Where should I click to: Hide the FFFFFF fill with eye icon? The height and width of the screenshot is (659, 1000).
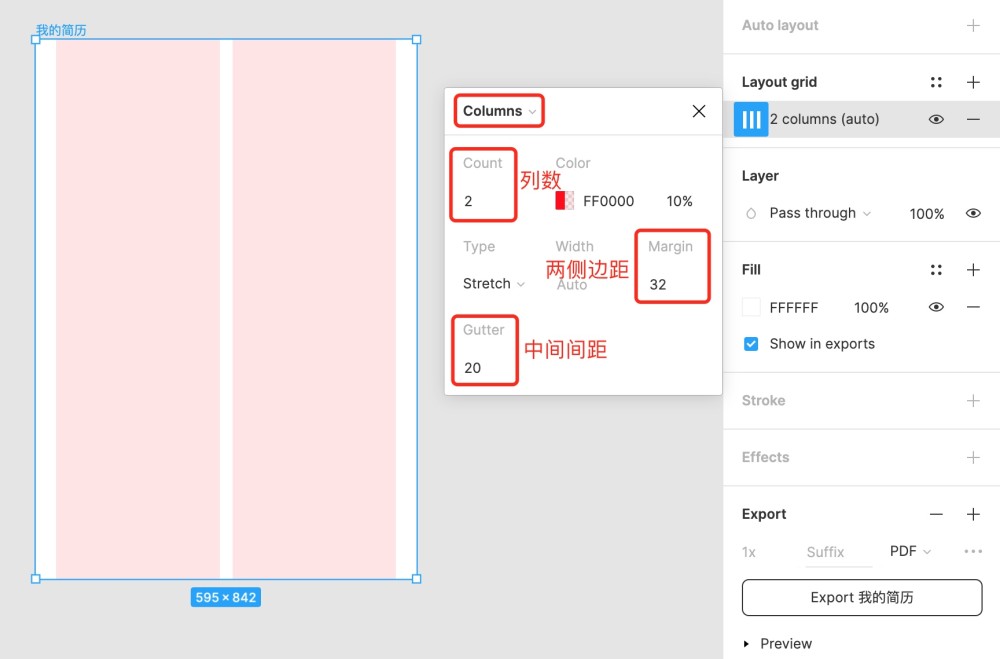pyautogui.click(x=936, y=307)
